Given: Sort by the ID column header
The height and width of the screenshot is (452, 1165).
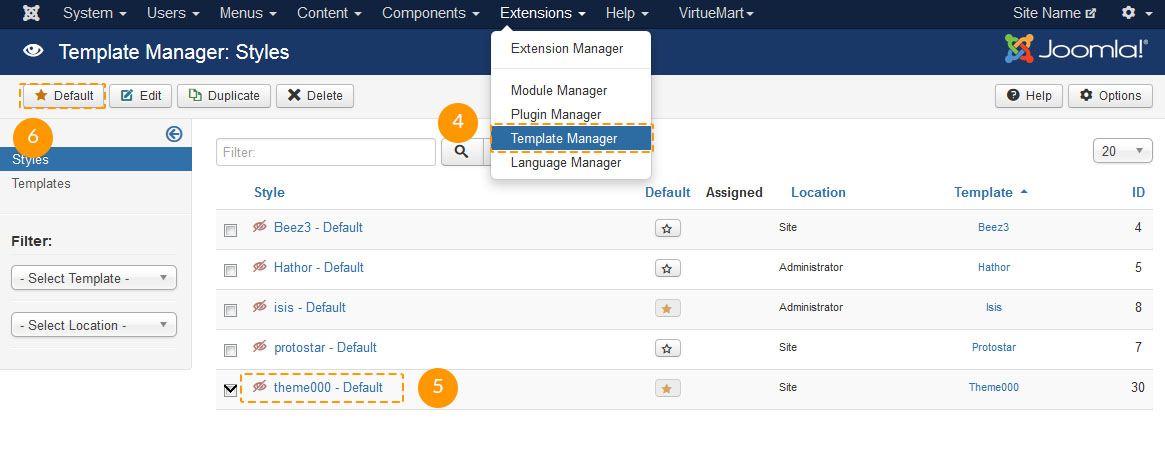Looking at the screenshot, I should (x=1138, y=193).
